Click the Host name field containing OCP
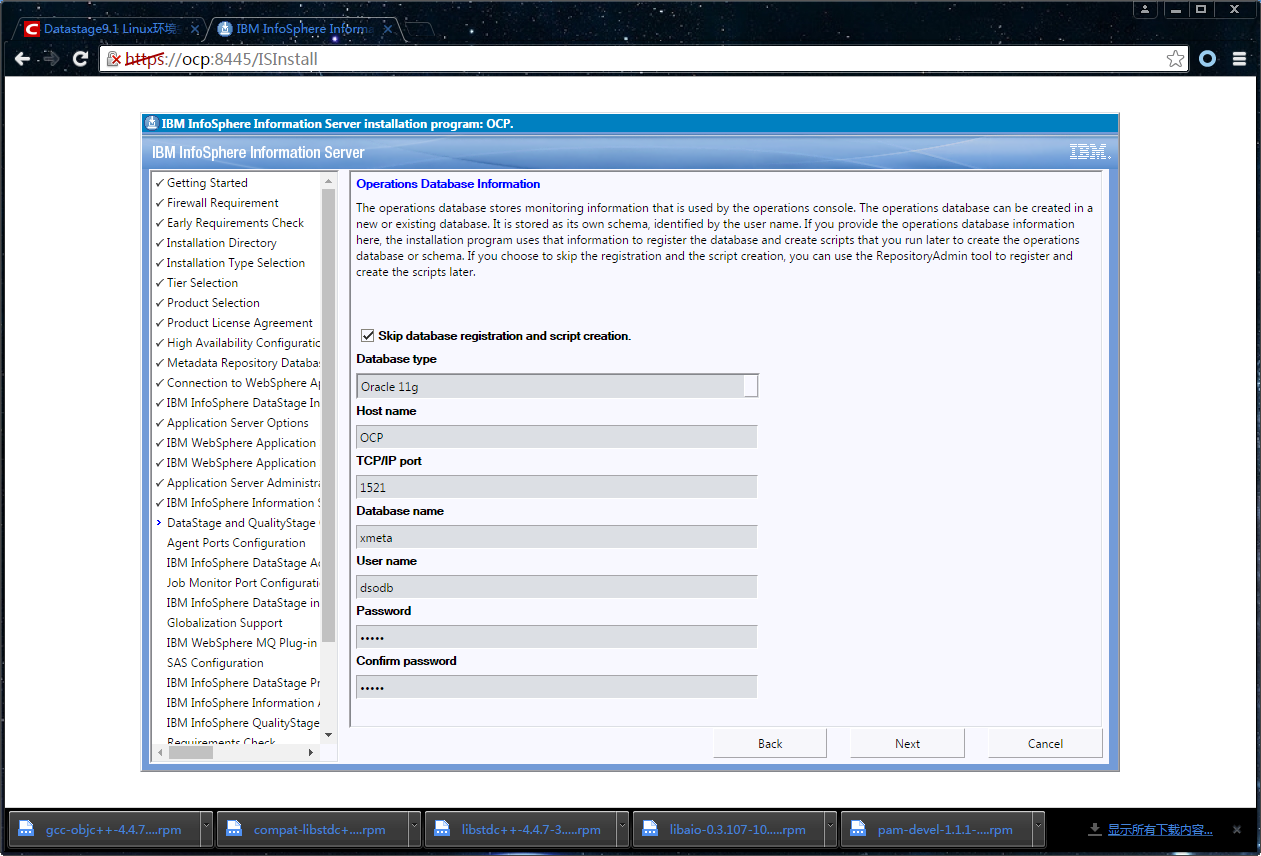Screen dimensions: 1261x856 click(556, 437)
